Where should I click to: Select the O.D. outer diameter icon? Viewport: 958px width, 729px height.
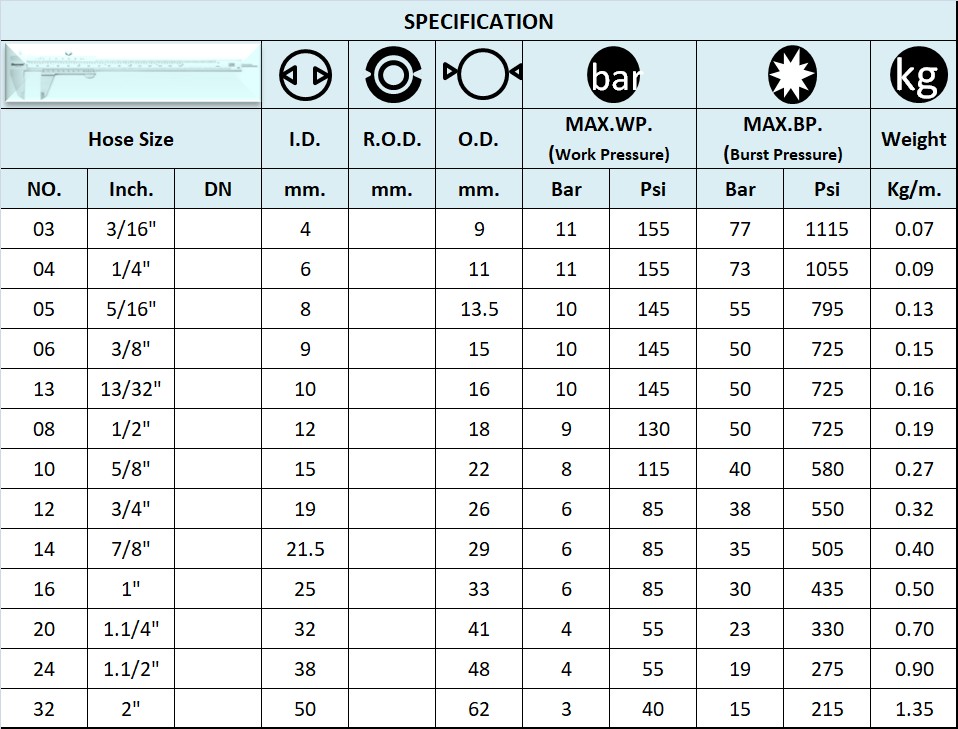pyautogui.click(x=478, y=72)
